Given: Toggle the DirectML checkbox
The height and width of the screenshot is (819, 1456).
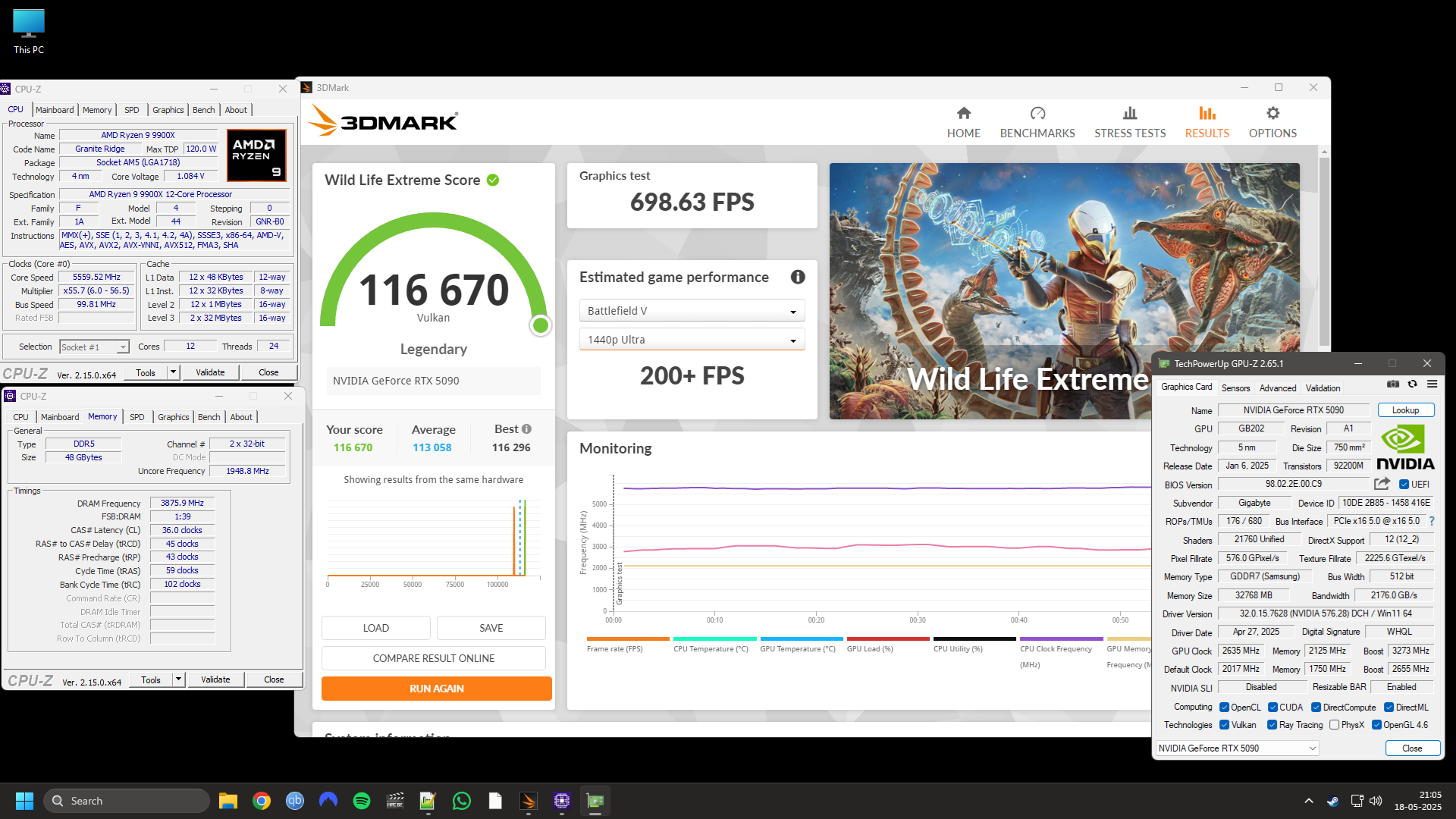Looking at the screenshot, I should (x=1389, y=708).
